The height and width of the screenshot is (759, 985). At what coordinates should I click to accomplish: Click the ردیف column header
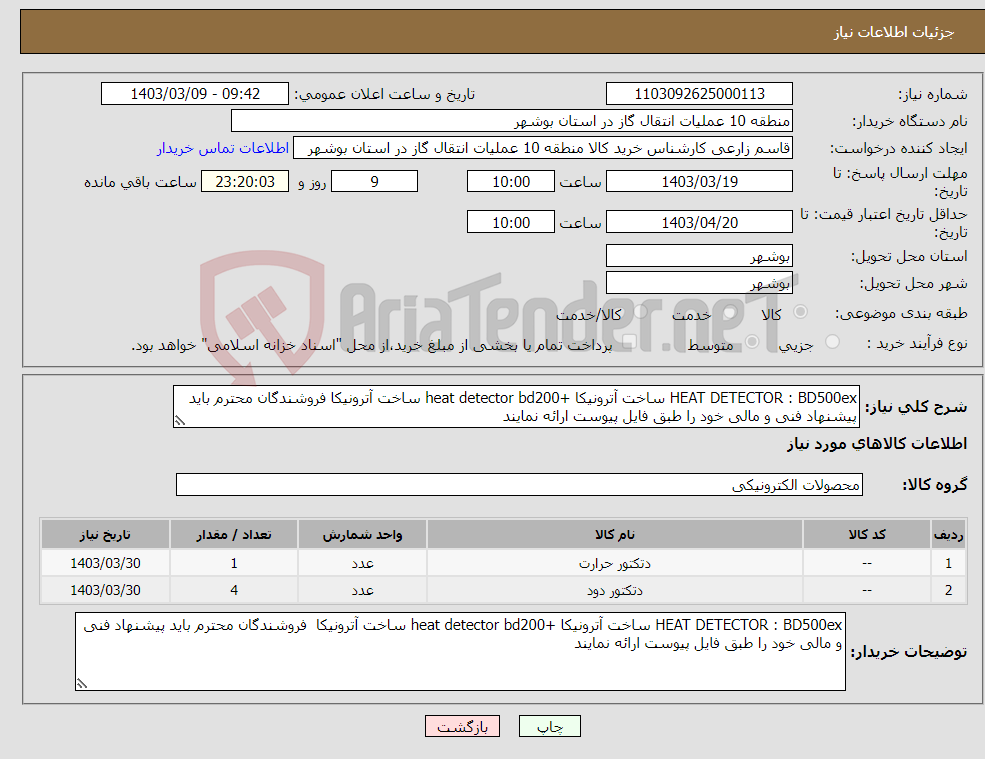[x=949, y=534]
